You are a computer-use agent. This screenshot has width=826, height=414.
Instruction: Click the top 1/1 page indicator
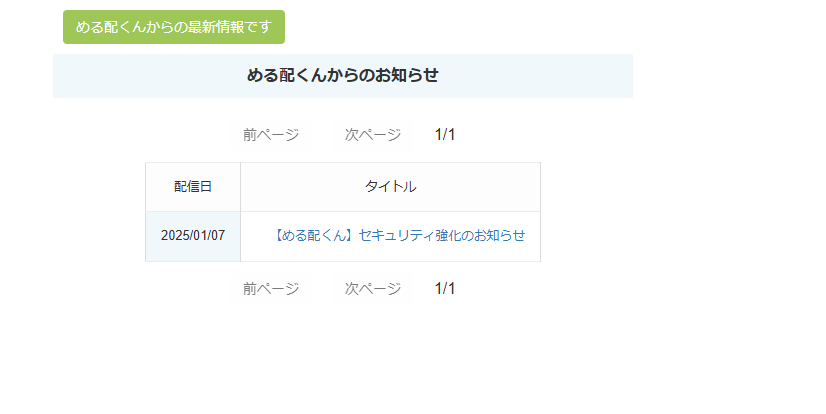[445, 135]
